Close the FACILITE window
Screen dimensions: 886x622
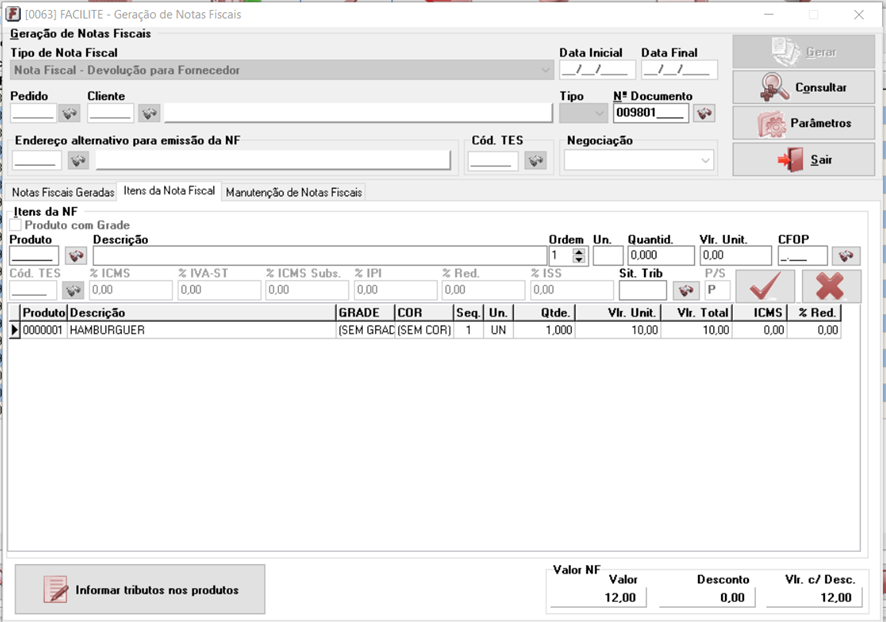[x=858, y=15]
